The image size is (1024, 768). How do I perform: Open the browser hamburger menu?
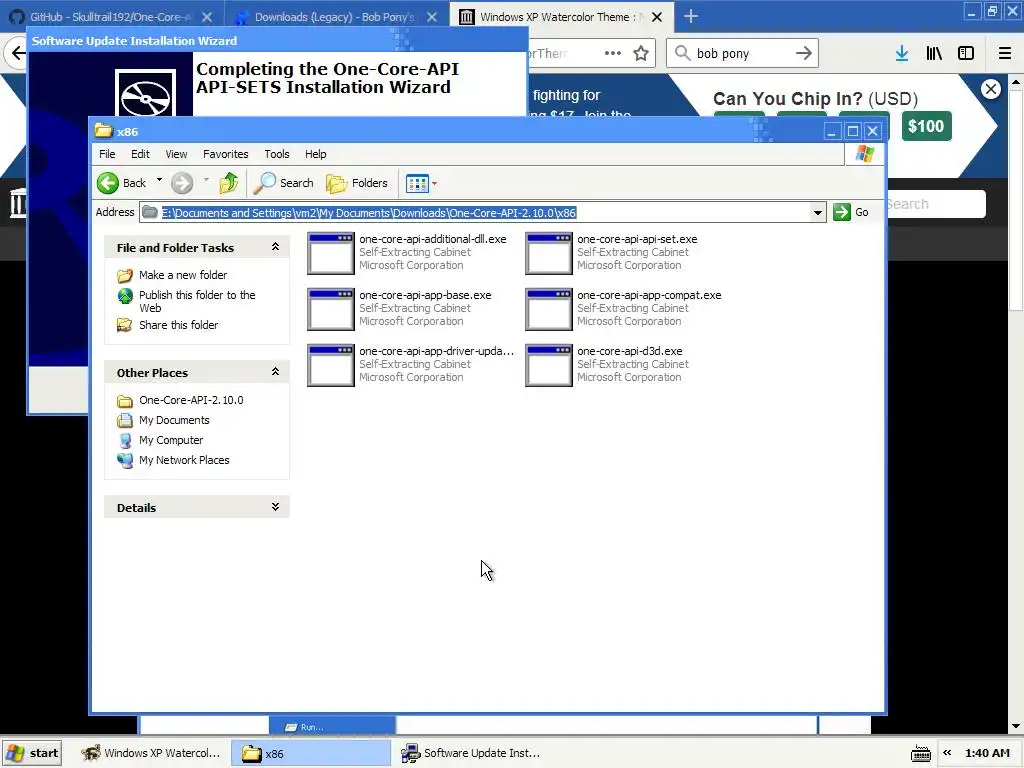pyautogui.click(x=1004, y=53)
